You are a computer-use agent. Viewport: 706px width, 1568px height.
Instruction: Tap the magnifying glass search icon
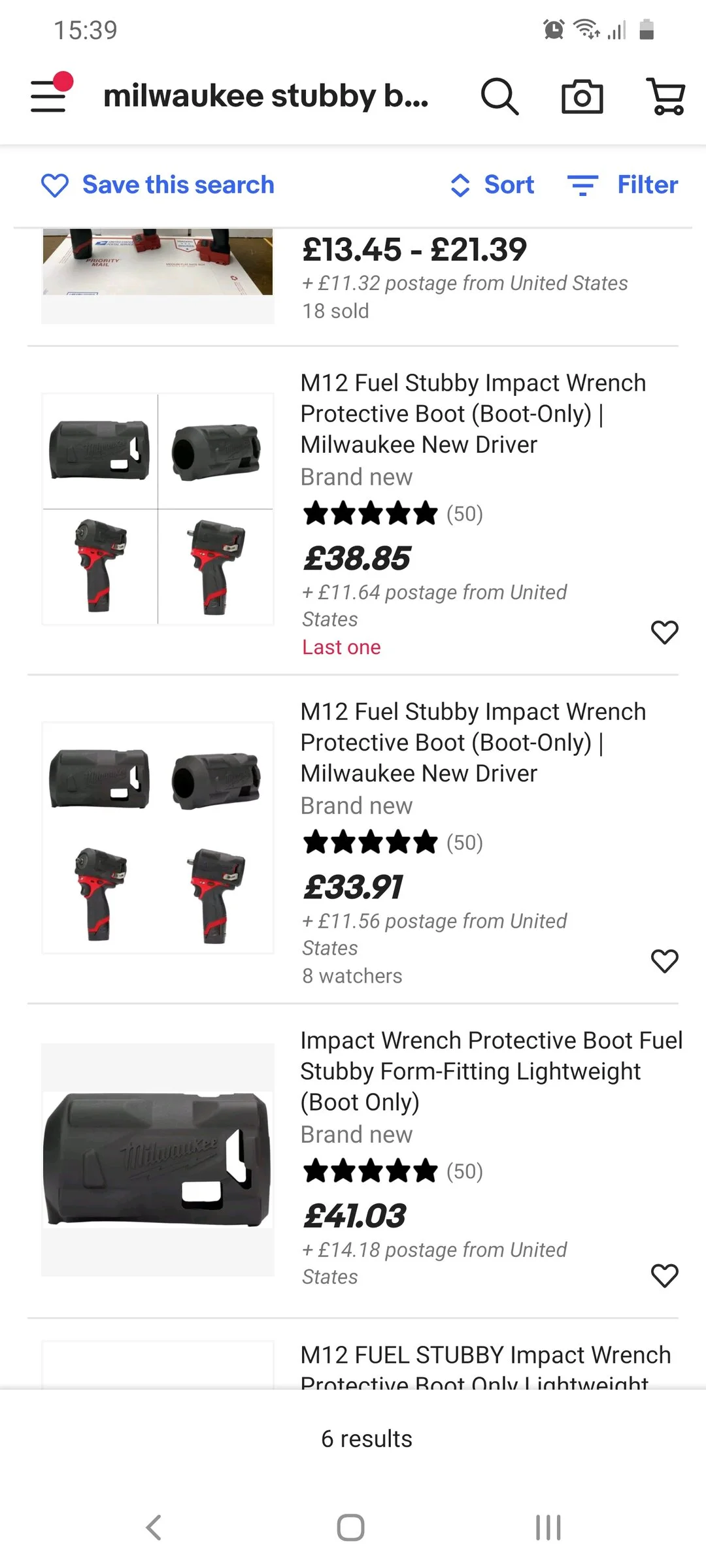(x=500, y=96)
